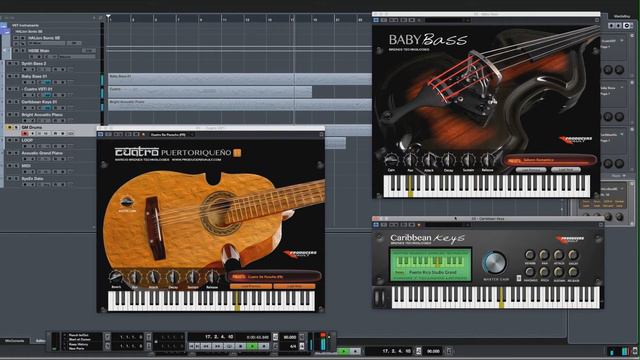Image resolution: width=640 pixels, height=360 pixels.
Task: Adjust the Gain knob on Baby Bass
Action: [391, 160]
